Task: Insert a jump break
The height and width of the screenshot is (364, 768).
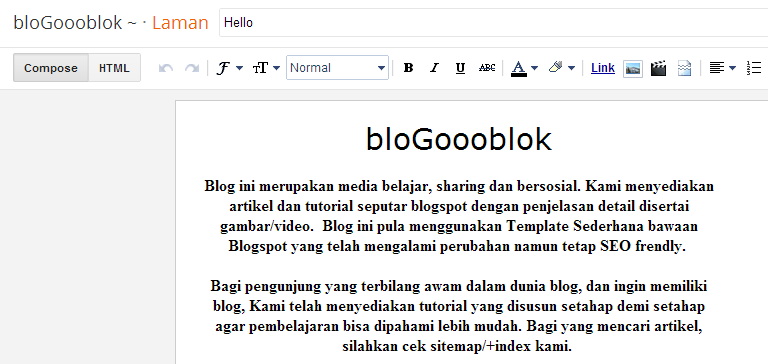Action: click(x=685, y=68)
